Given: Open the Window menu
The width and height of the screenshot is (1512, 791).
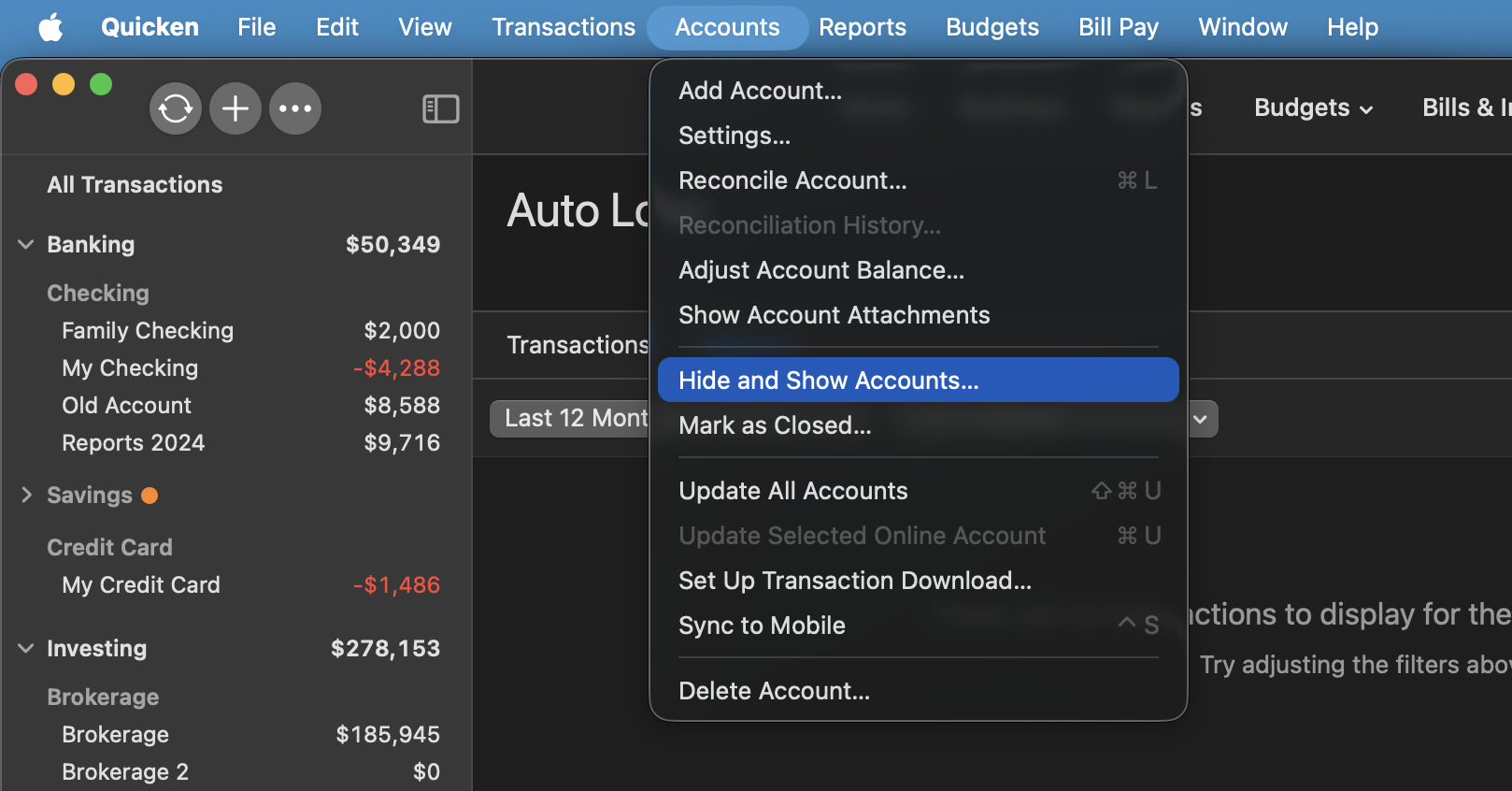Looking at the screenshot, I should click(x=1243, y=27).
